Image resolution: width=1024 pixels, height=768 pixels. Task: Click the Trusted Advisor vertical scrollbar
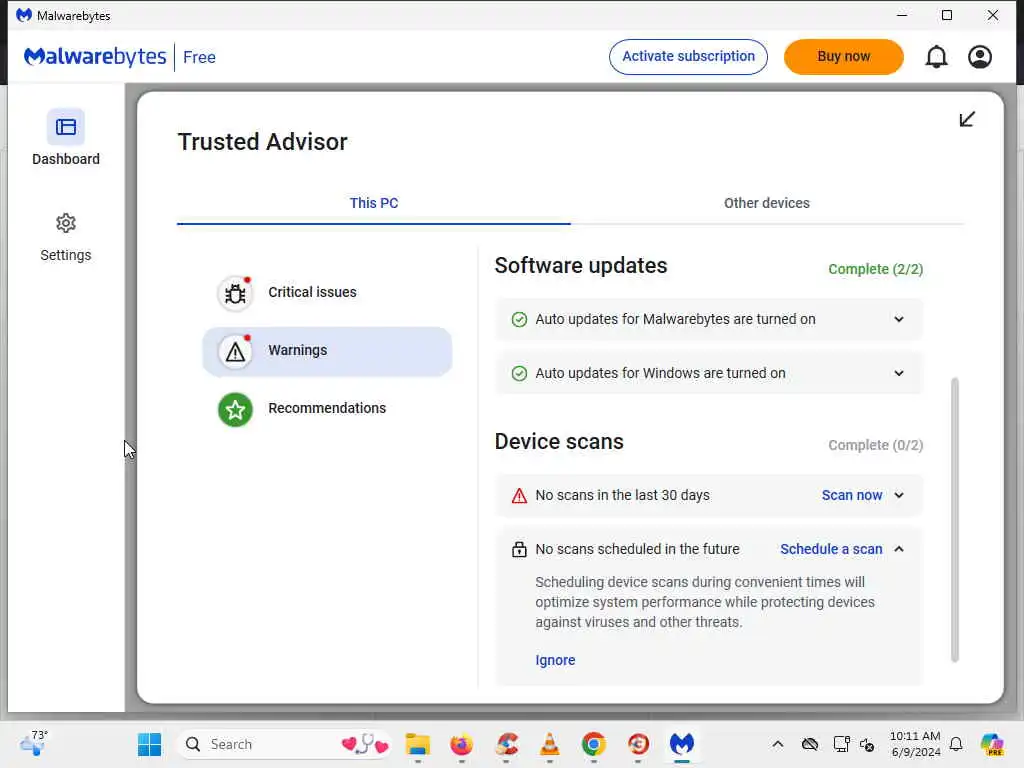(x=954, y=520)
